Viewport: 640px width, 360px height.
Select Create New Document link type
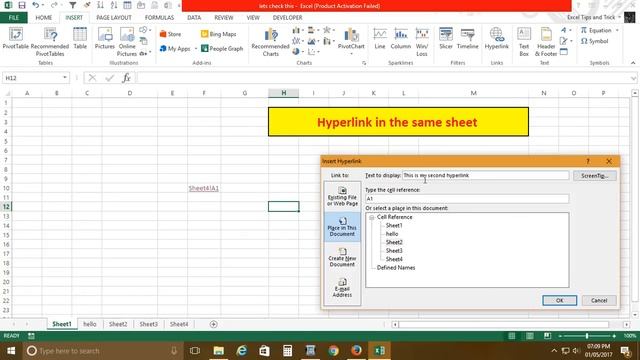tap(342, 258)
